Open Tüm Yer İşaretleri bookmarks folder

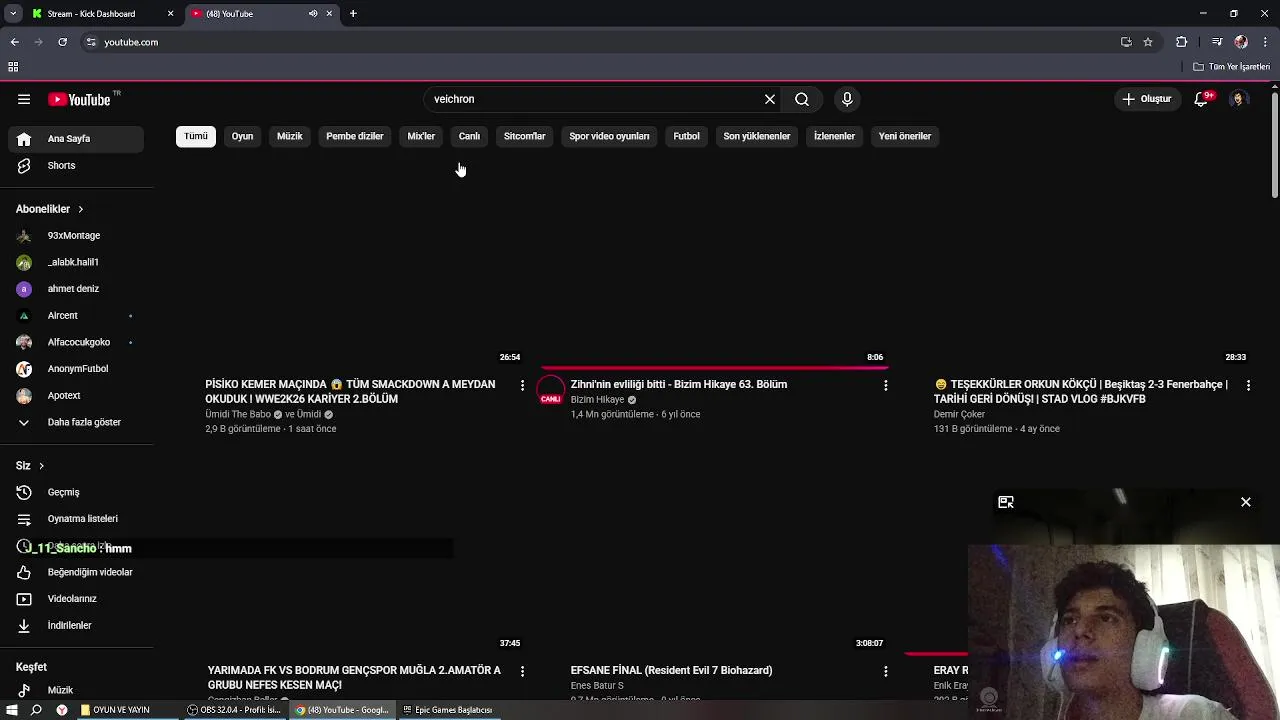point(1231,67)
